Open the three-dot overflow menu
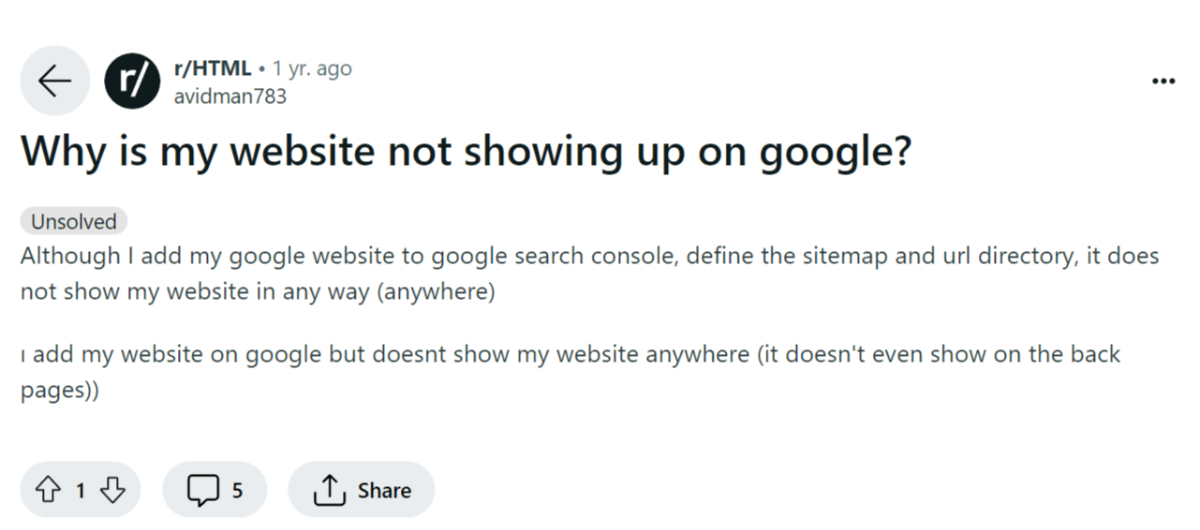Viewport: 1200px width, 530px height. click(x=1163, y=81)
